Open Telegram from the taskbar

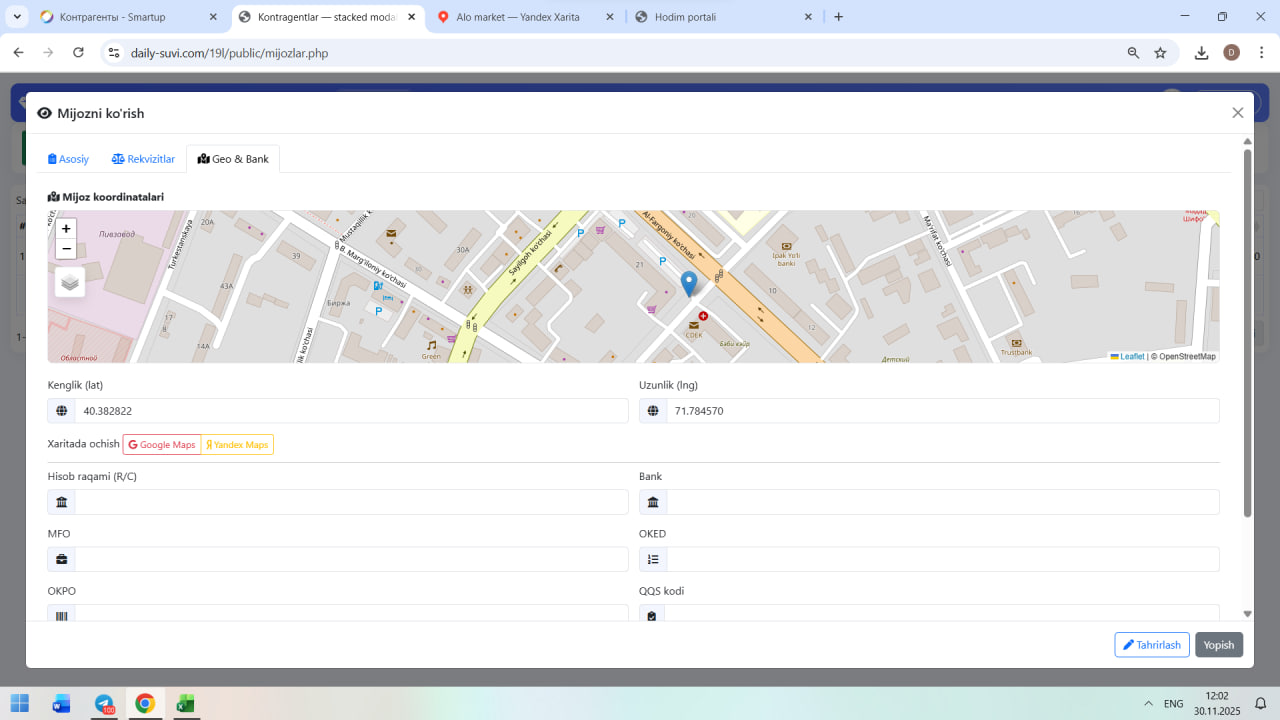point(104,703)
